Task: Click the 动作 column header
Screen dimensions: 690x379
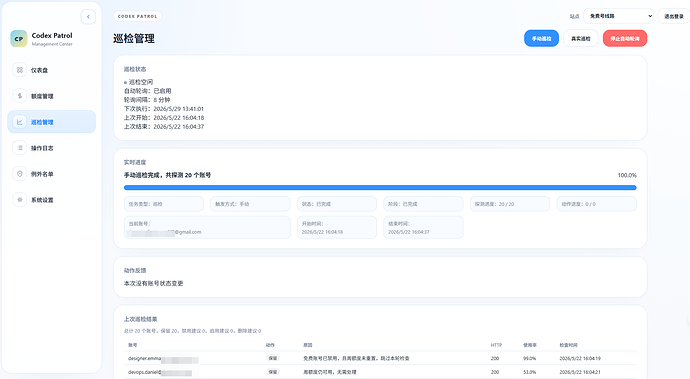Action: (x=270, y=345)
